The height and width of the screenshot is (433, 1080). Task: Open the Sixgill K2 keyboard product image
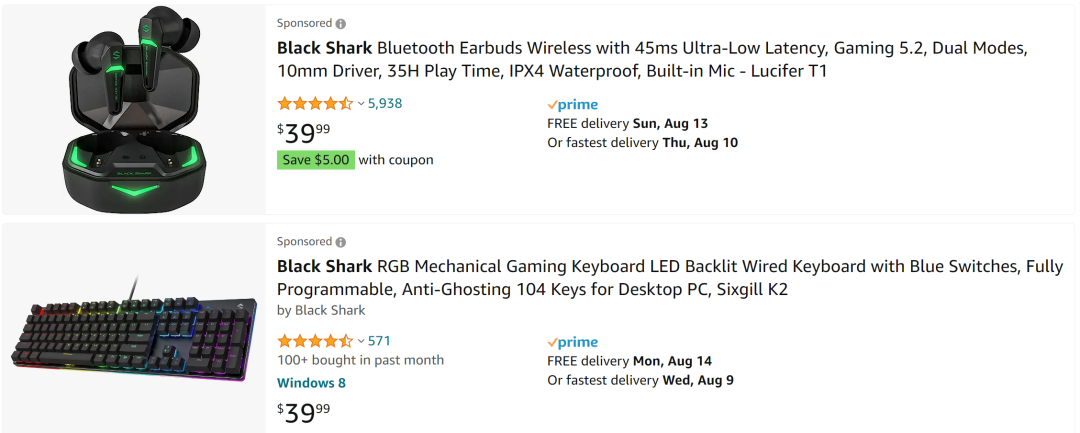coord(135,328)
